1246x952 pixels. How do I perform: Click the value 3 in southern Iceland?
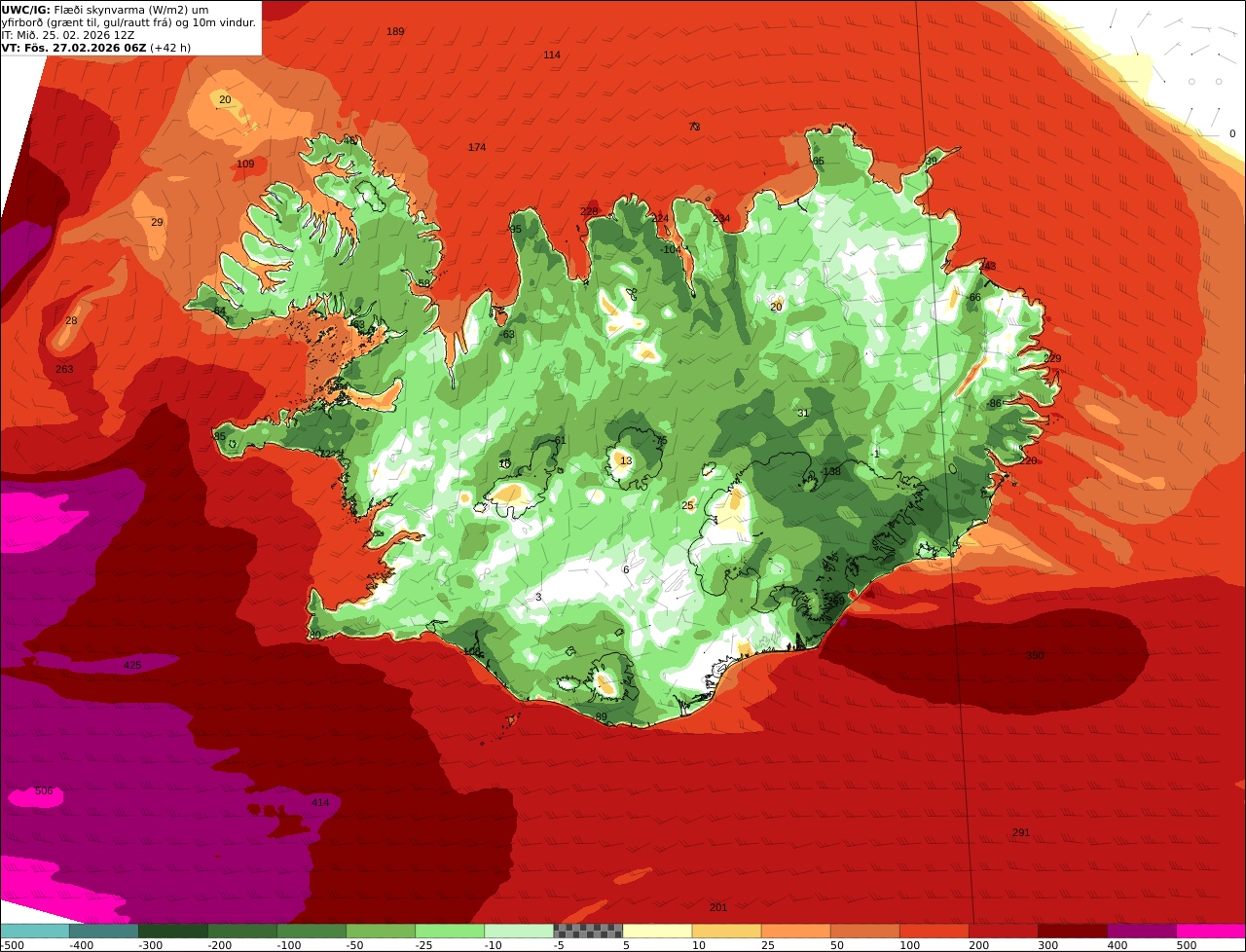[538, 598]
